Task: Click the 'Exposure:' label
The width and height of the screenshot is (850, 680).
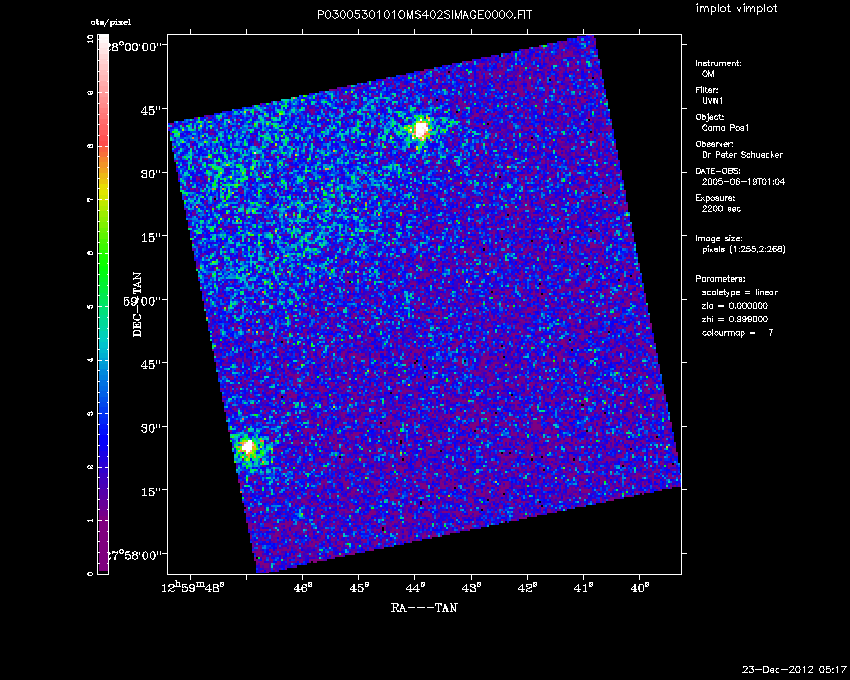Action: 716,198
